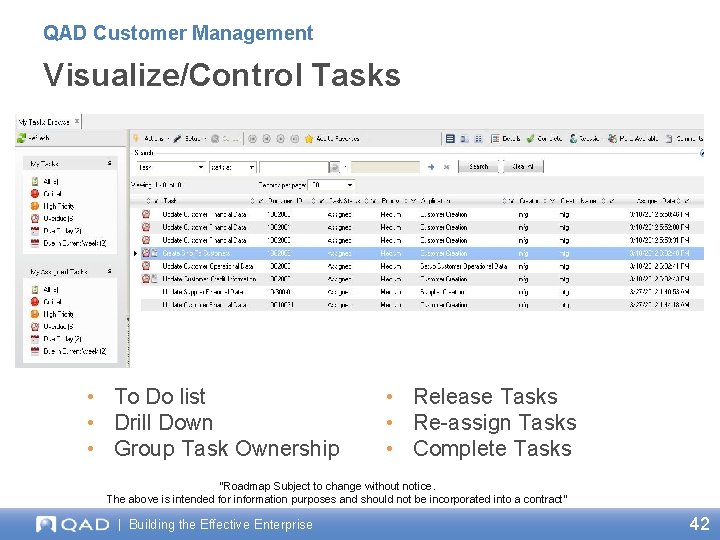Click note icon on Create Ship-To Customer row
This screenshot has height=540, width=720.
point(155,253)
